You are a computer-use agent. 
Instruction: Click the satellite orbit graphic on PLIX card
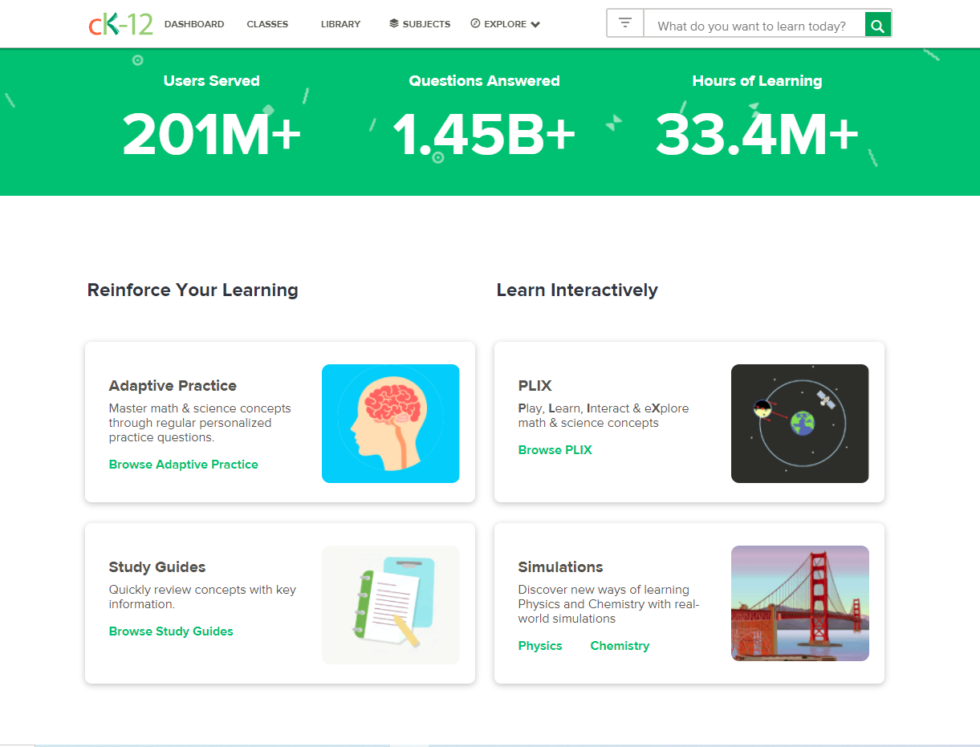[x=800, y=423]
